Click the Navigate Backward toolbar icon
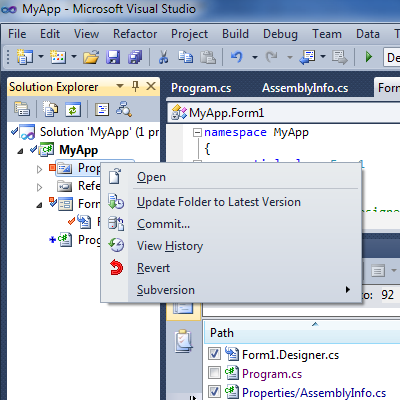400x400 pixels. (x=307, y=57)
